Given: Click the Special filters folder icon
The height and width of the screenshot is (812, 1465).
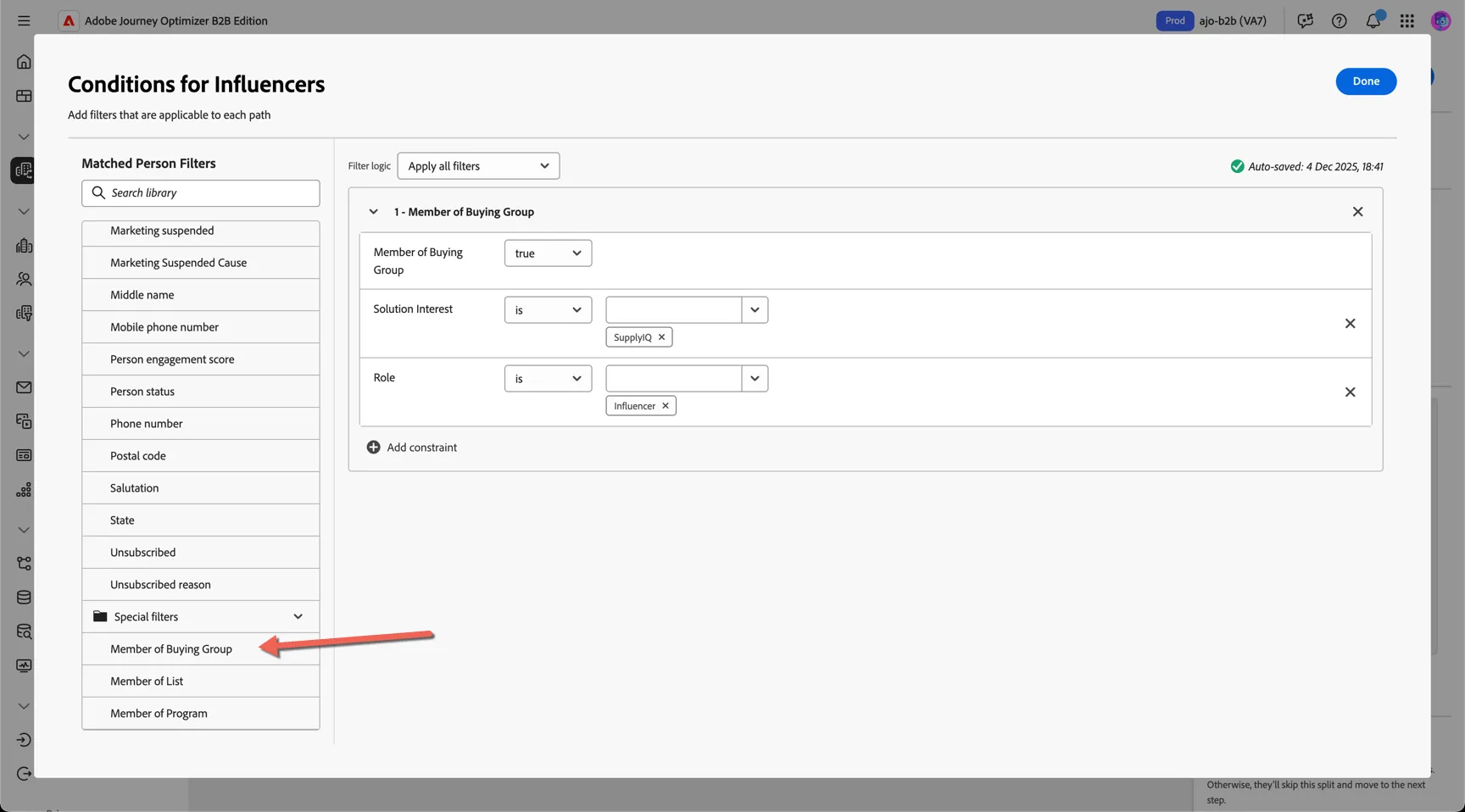Looking at the screenshot, I should [x=100, y=616].
